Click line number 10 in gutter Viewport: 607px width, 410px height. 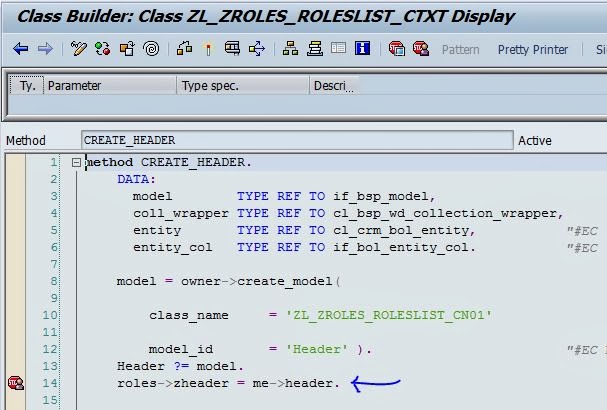coord(50,315)
